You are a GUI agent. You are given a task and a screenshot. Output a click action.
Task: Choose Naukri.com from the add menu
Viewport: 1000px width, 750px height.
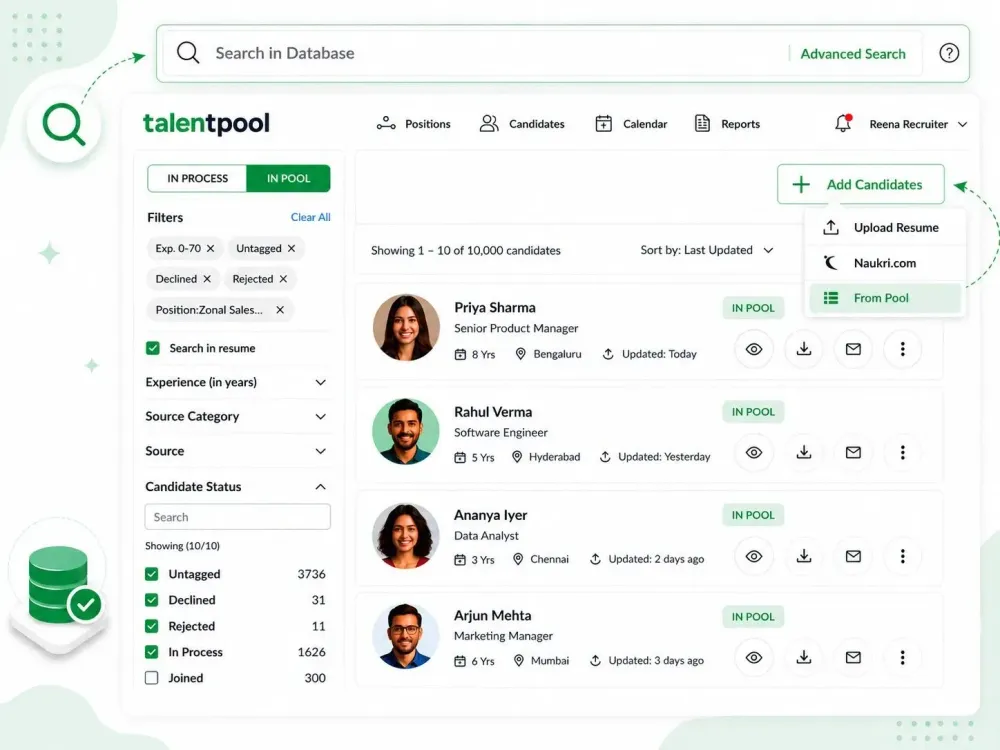[885, 263]
